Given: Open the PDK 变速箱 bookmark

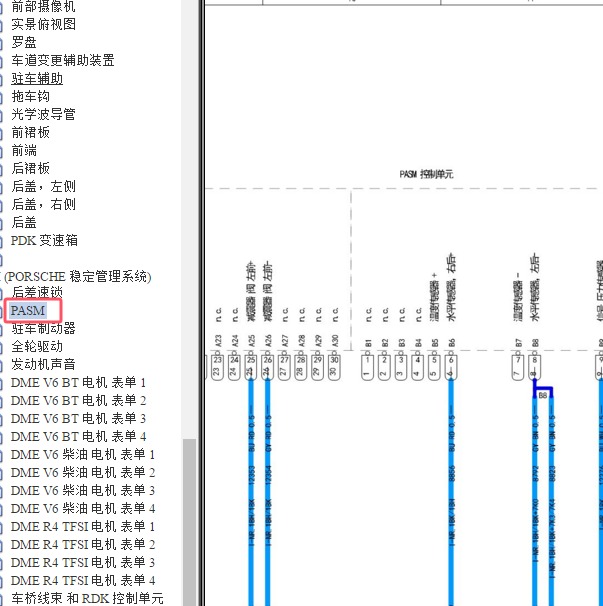Looking at the screenshot, I should pos(44,240).
